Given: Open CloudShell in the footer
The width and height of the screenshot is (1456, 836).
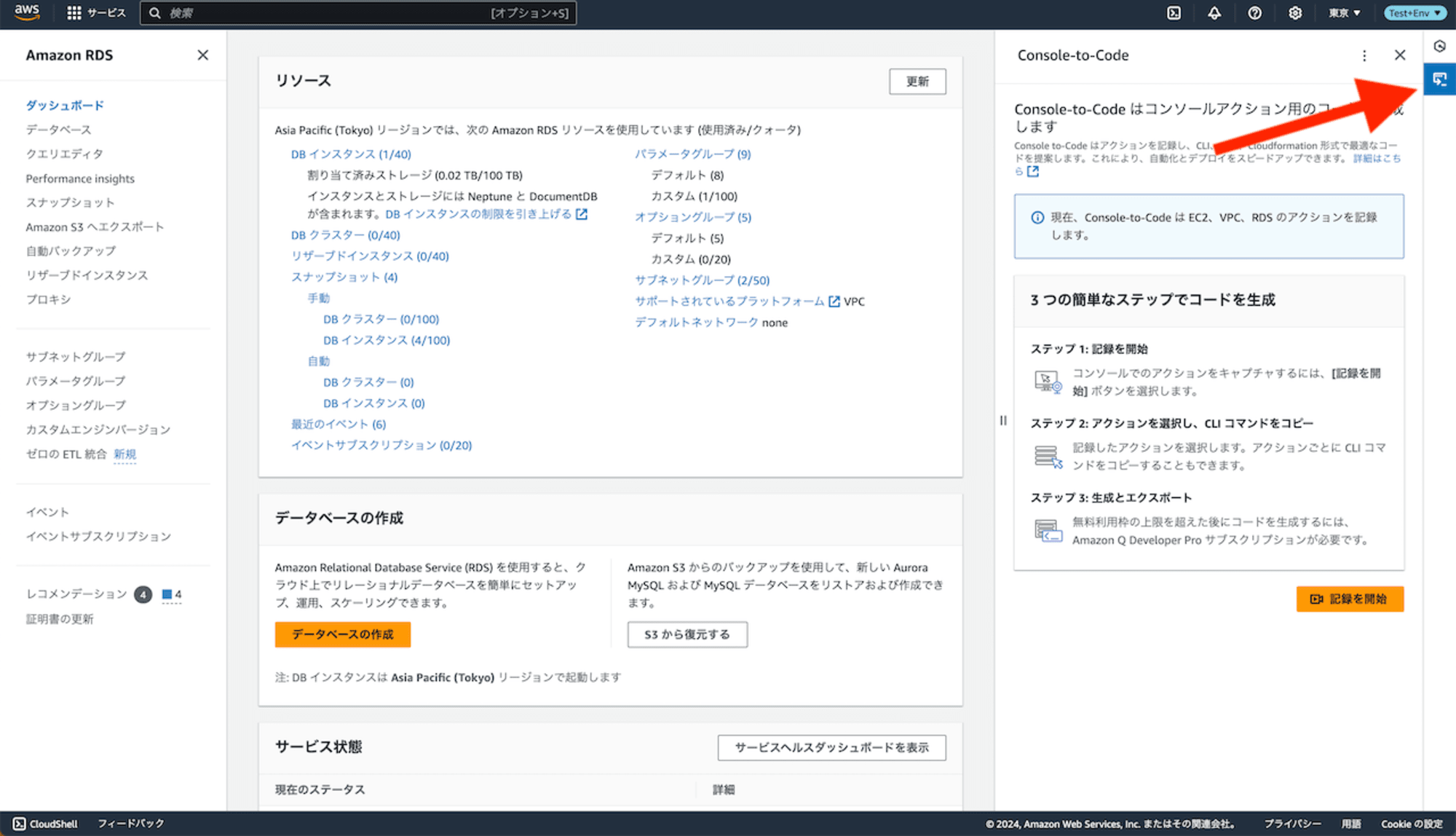Looking at the screenshot, I should [x=45, y=824].
